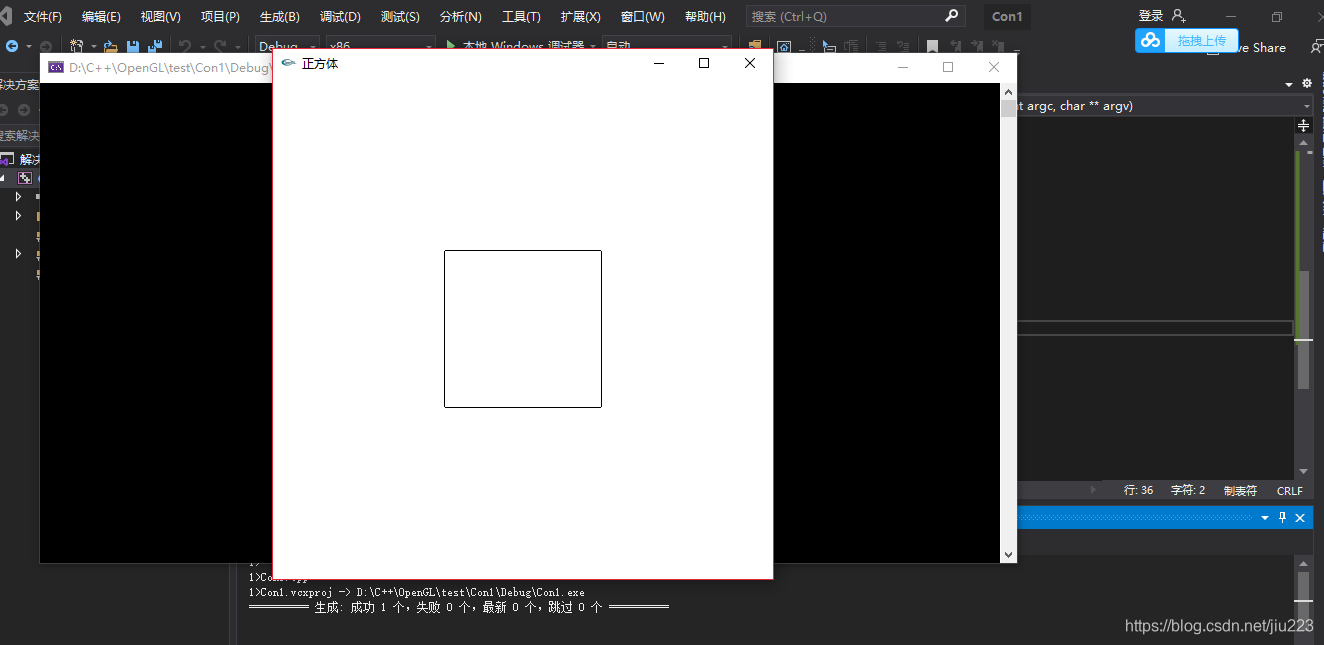1324x645 pixels.
Task: Click inside the 搜索 (Ctrl+Q) search box
Action: 850,16
